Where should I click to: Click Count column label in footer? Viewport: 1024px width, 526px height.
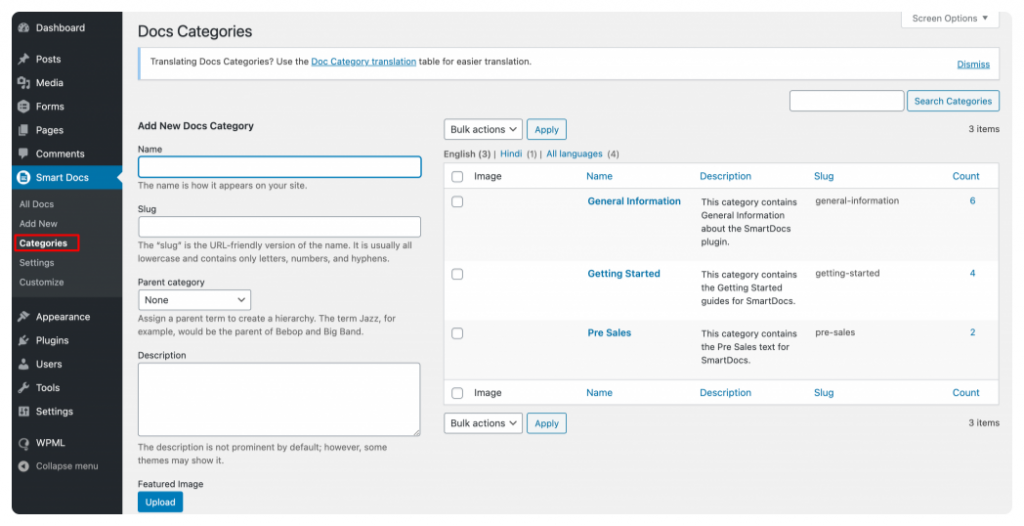(966, 393)
